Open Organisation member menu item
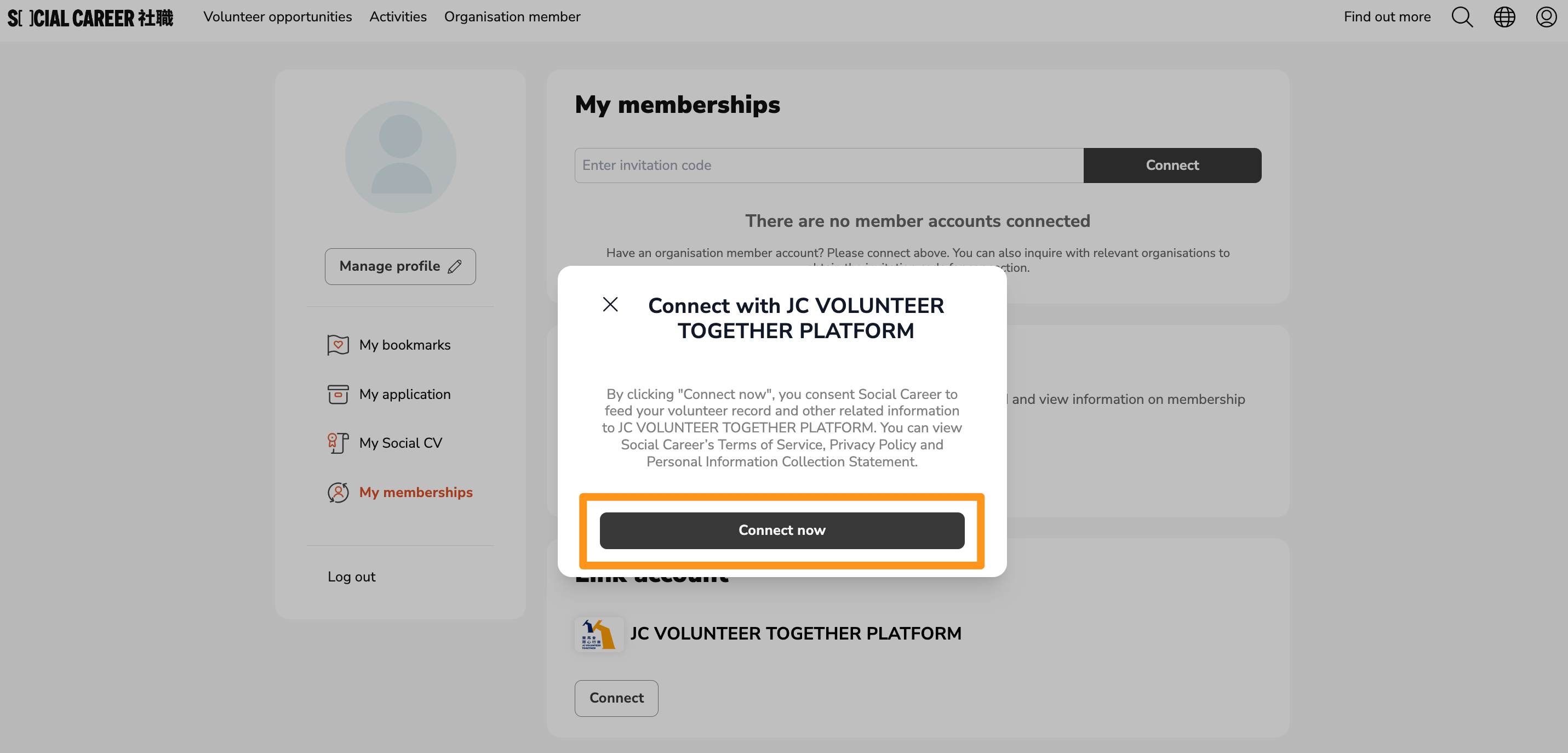 click(512, 17)
